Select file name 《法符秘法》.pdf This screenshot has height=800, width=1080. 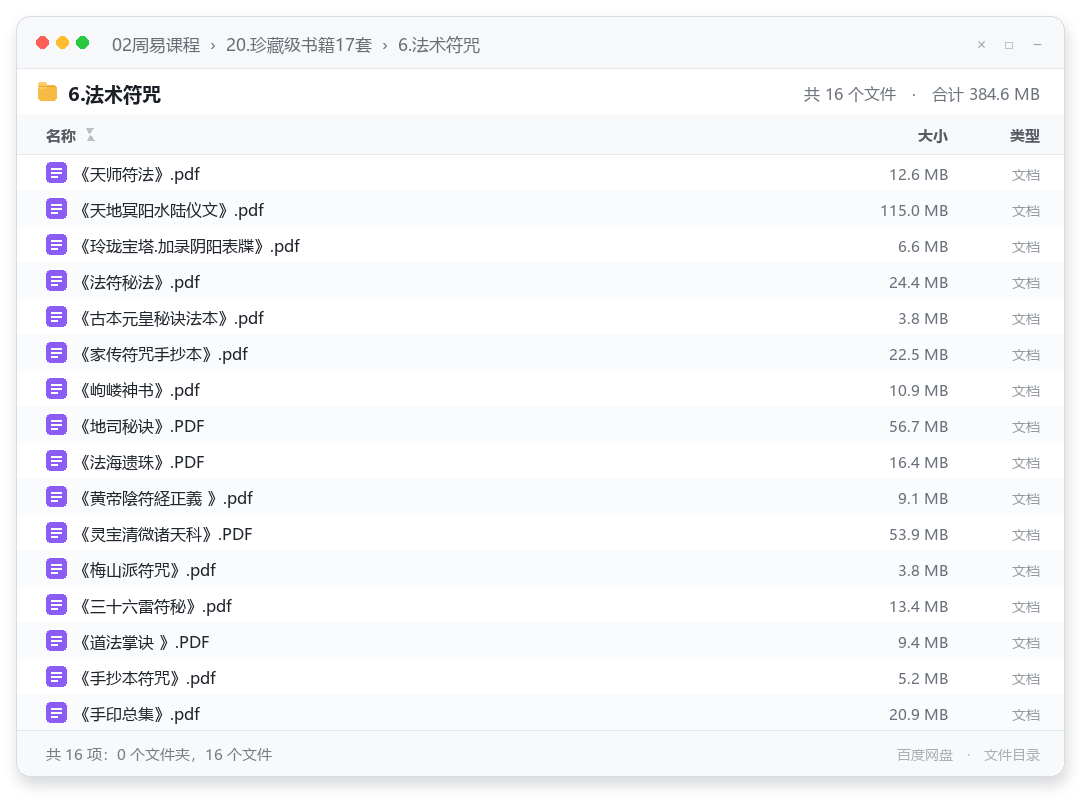[x=140, y=283]
